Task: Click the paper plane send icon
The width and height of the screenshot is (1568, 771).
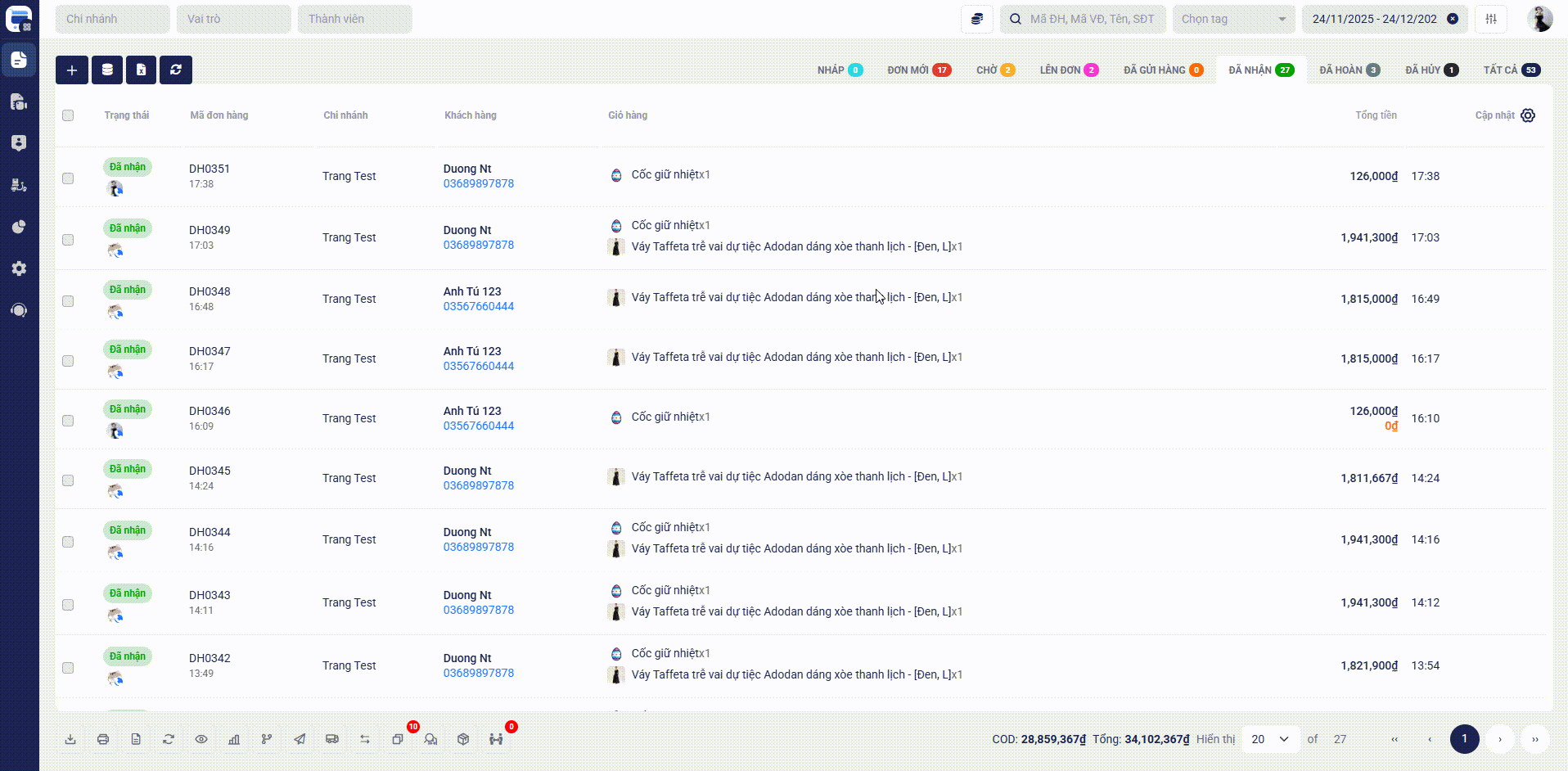Action: pos(300,739)
